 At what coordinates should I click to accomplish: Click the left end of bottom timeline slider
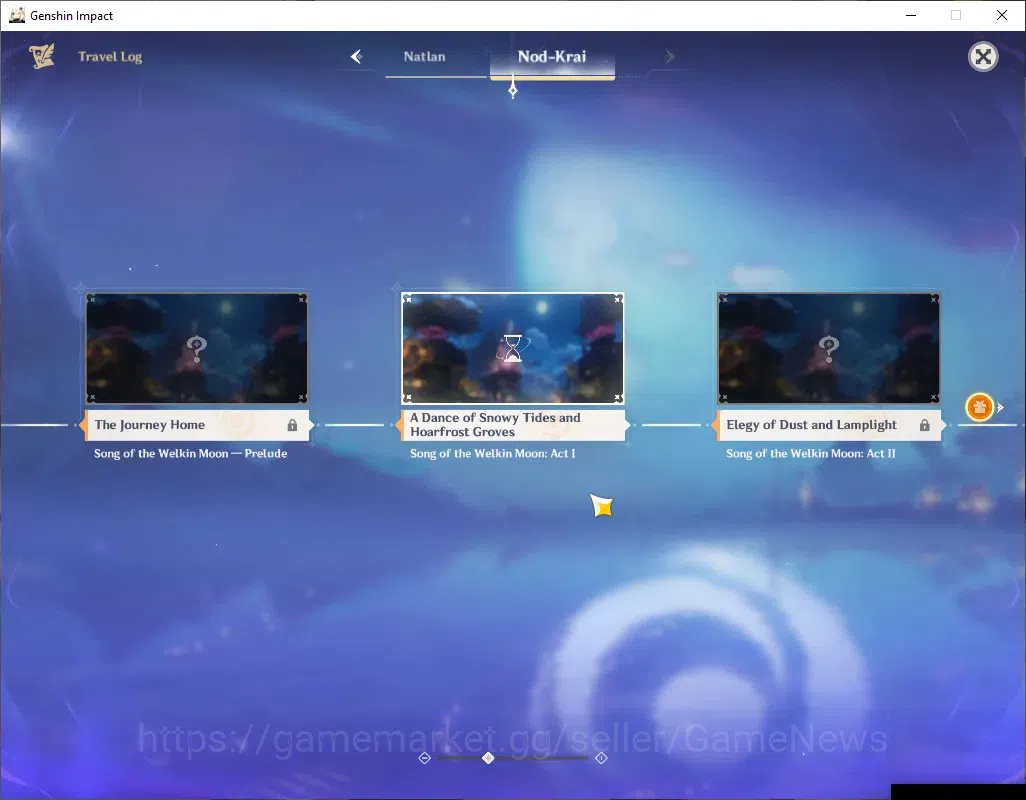coord(425,758)
